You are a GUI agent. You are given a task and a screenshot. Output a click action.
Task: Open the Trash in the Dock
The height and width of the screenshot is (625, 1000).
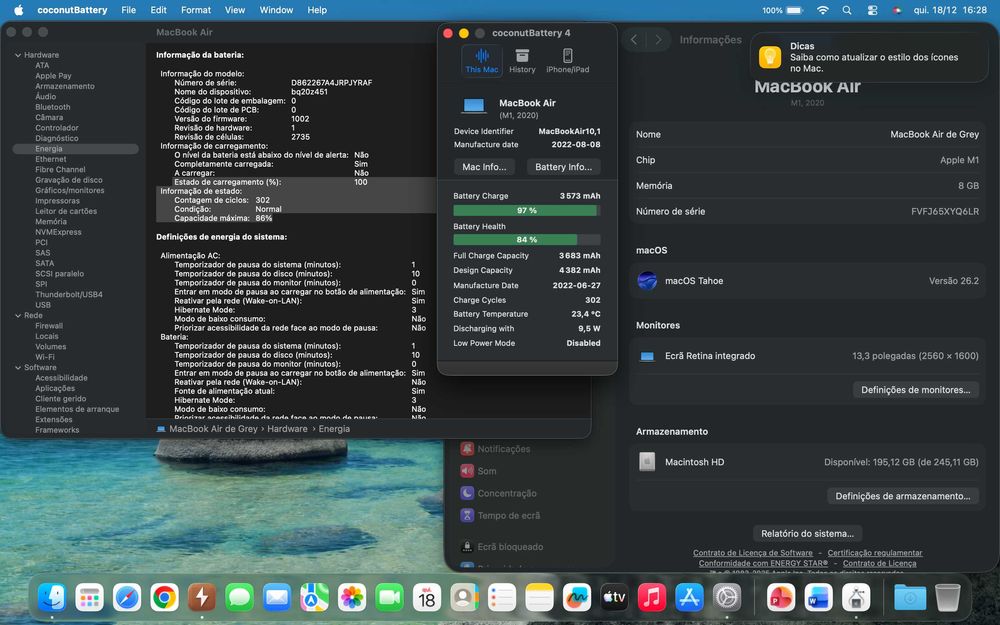(x=948, y=598)
